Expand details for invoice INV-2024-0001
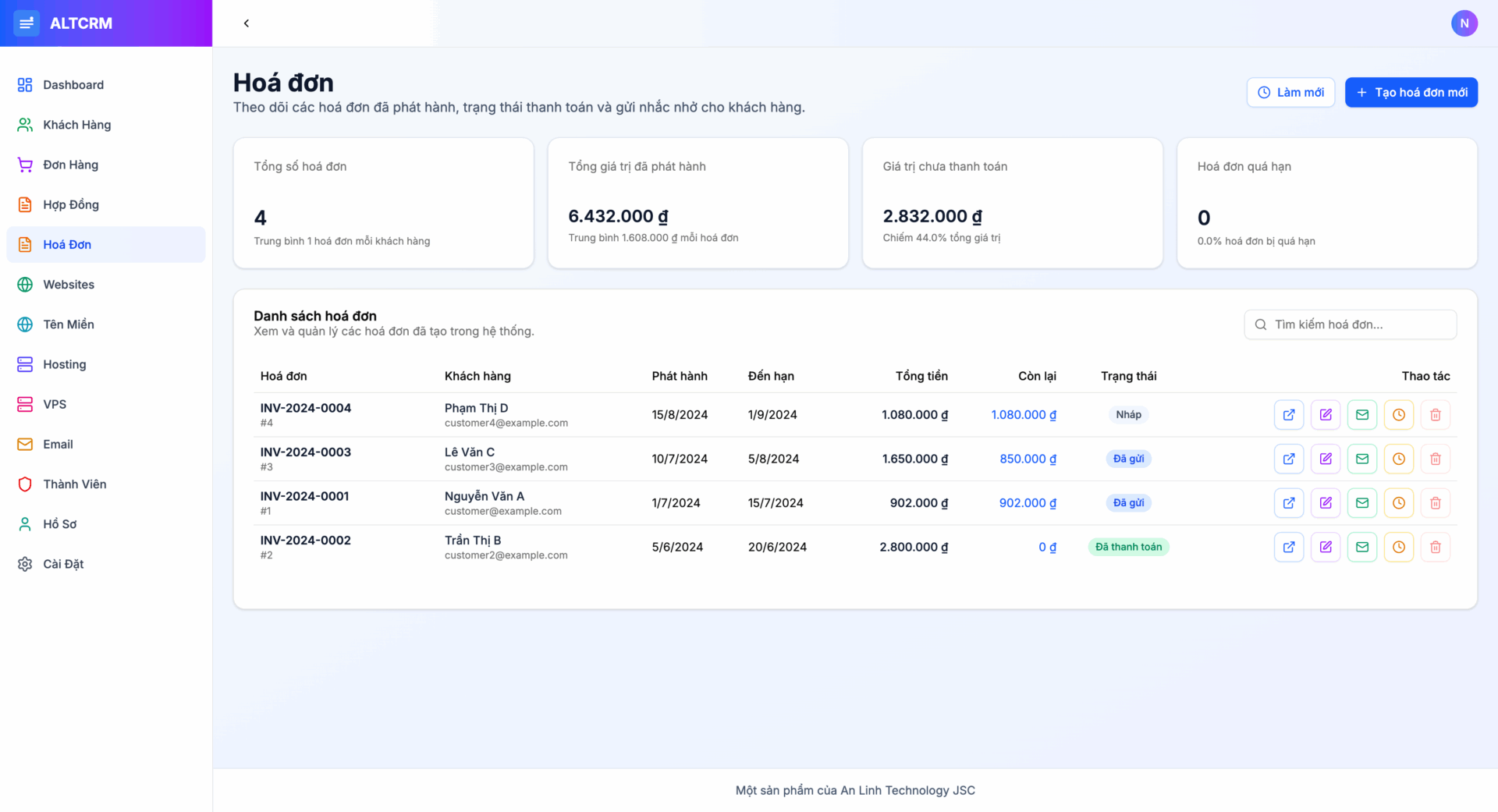1498x812 pixels. [x=1288, y=502]
